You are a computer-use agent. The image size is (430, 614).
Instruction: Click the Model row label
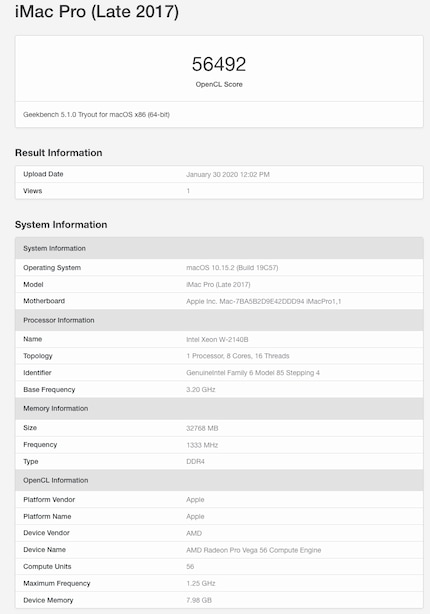(33, 285)
